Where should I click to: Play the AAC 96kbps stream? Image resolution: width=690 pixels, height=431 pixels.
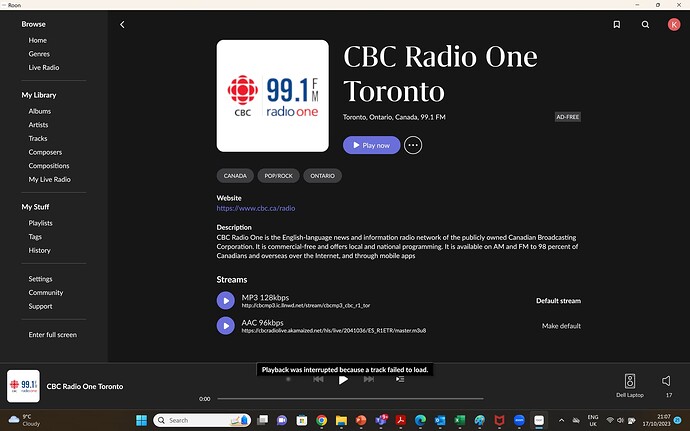(225, 326)
